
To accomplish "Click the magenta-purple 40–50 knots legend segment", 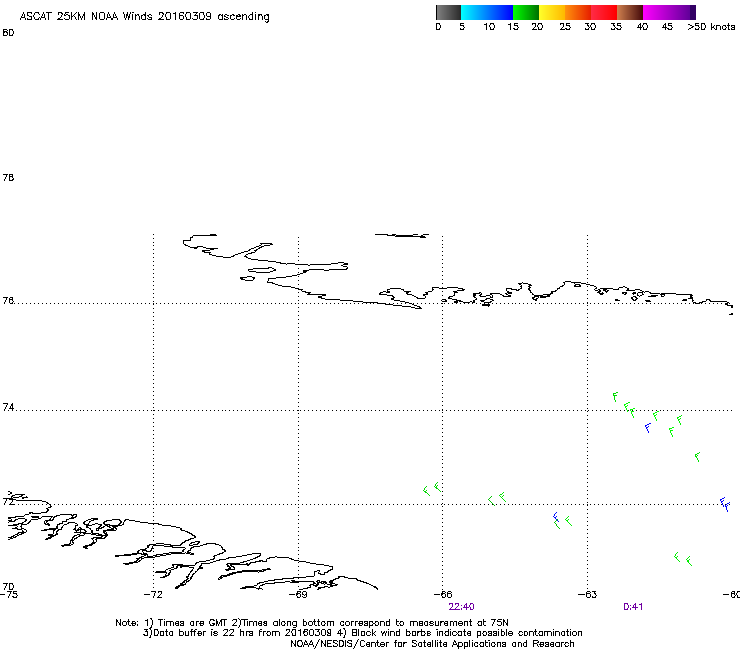I will point(669,12).
